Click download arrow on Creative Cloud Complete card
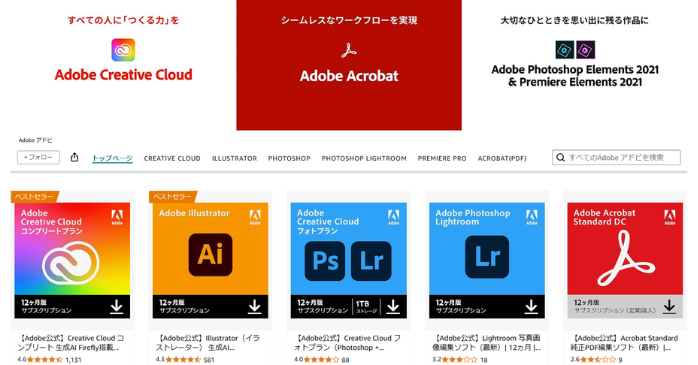The image size is (698, 365). pos(116,306)
